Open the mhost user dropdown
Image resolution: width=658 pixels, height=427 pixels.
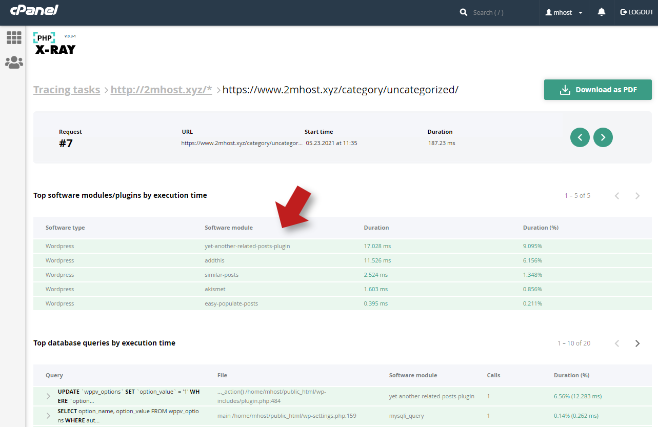(x=564, y=12)
